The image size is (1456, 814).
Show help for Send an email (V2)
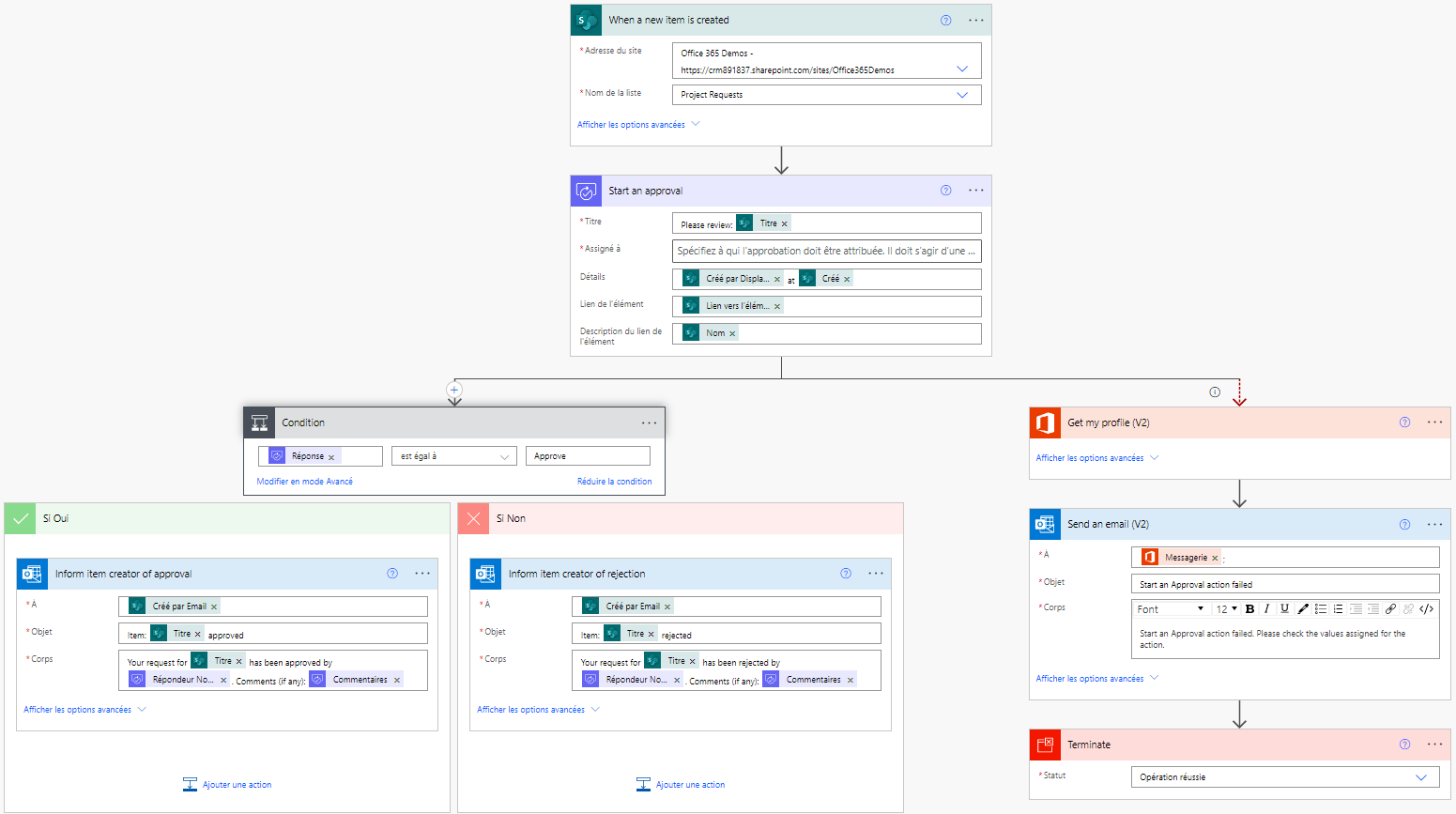coord(1404,524)
